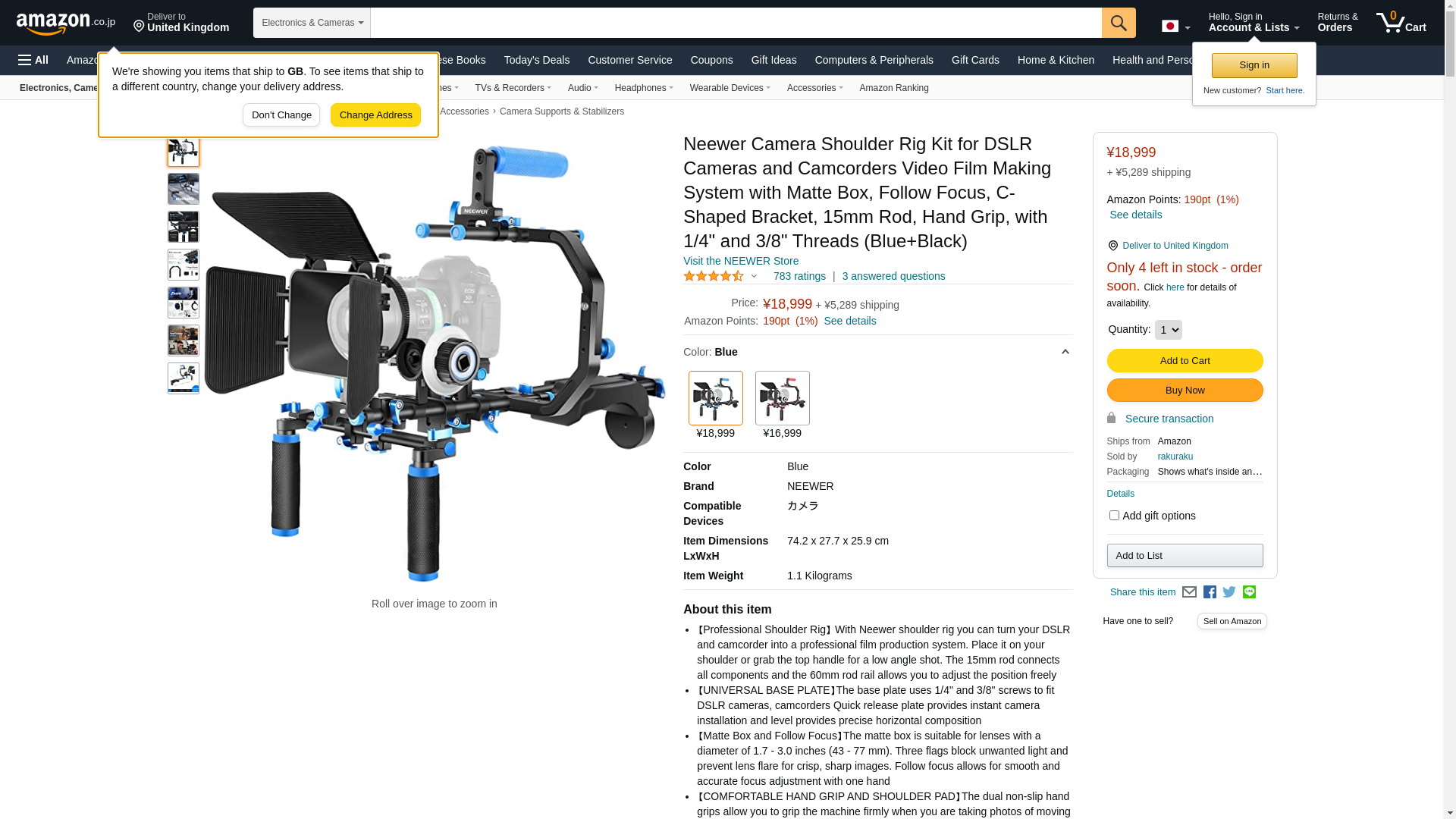Click in the search input field
This screenshot has height=819, width=1456.
(736, 23)
